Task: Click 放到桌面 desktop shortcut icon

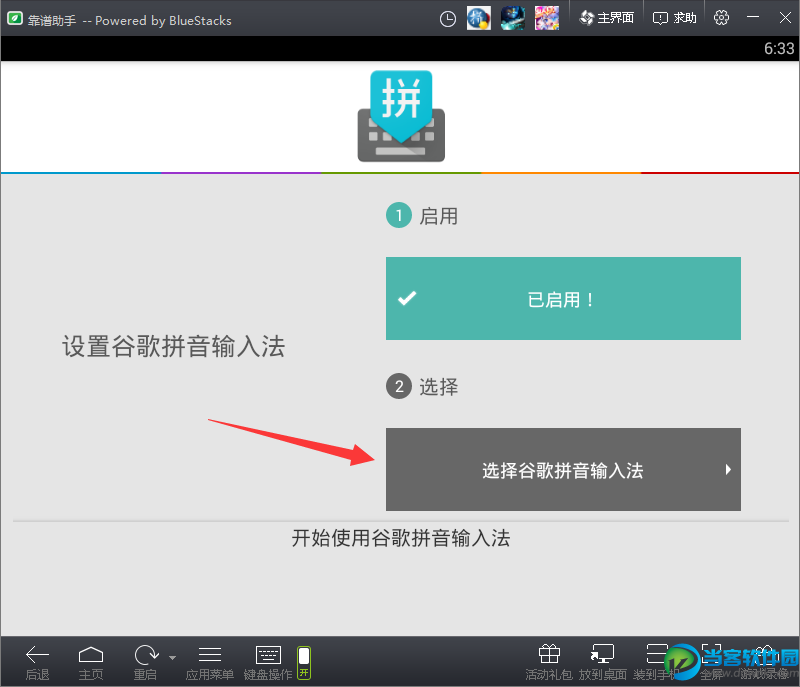Action: click(602, 654)
